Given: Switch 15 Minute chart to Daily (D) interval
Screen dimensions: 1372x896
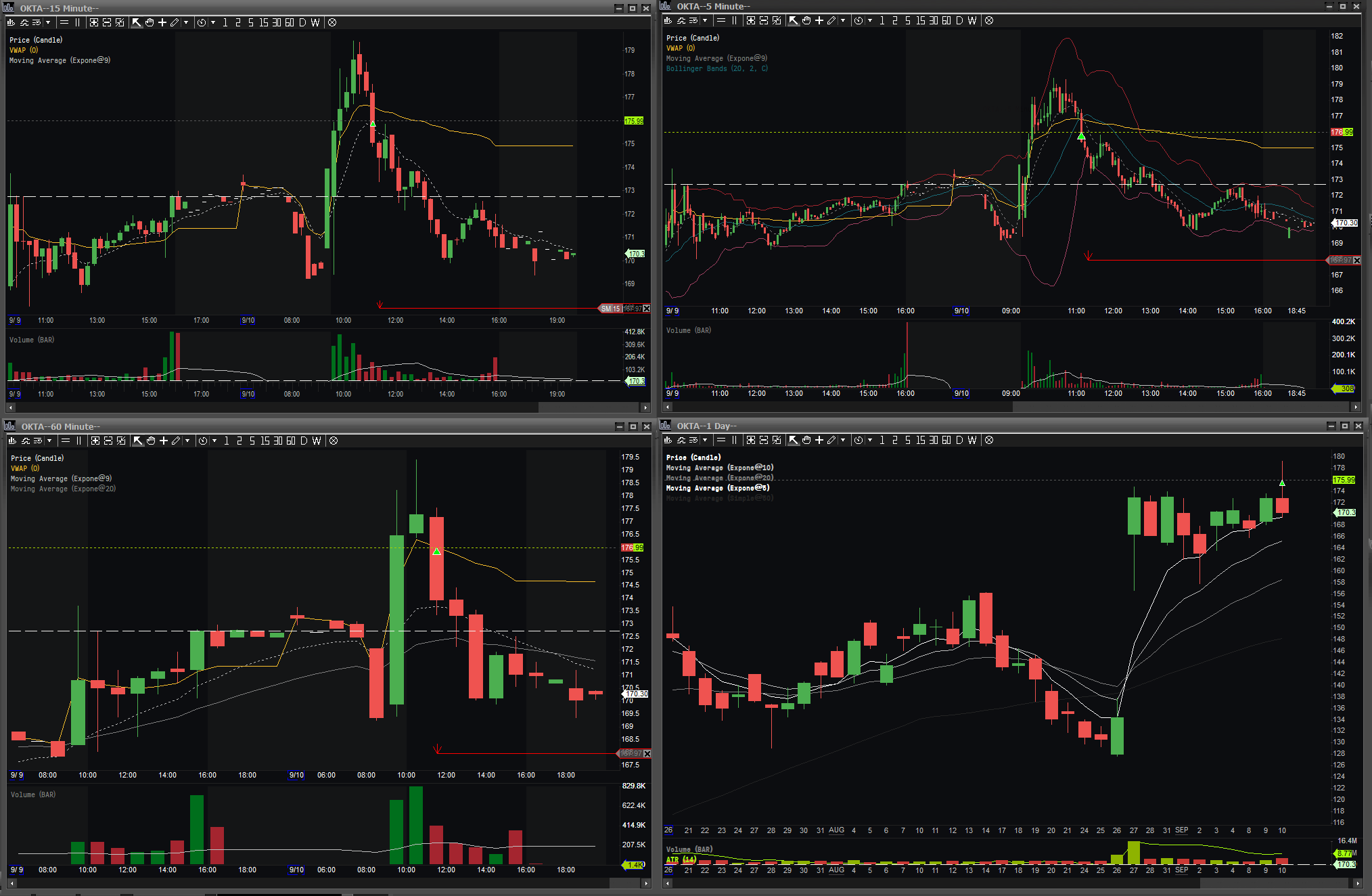Looking at the screenshot, I should tap(302, 22).
